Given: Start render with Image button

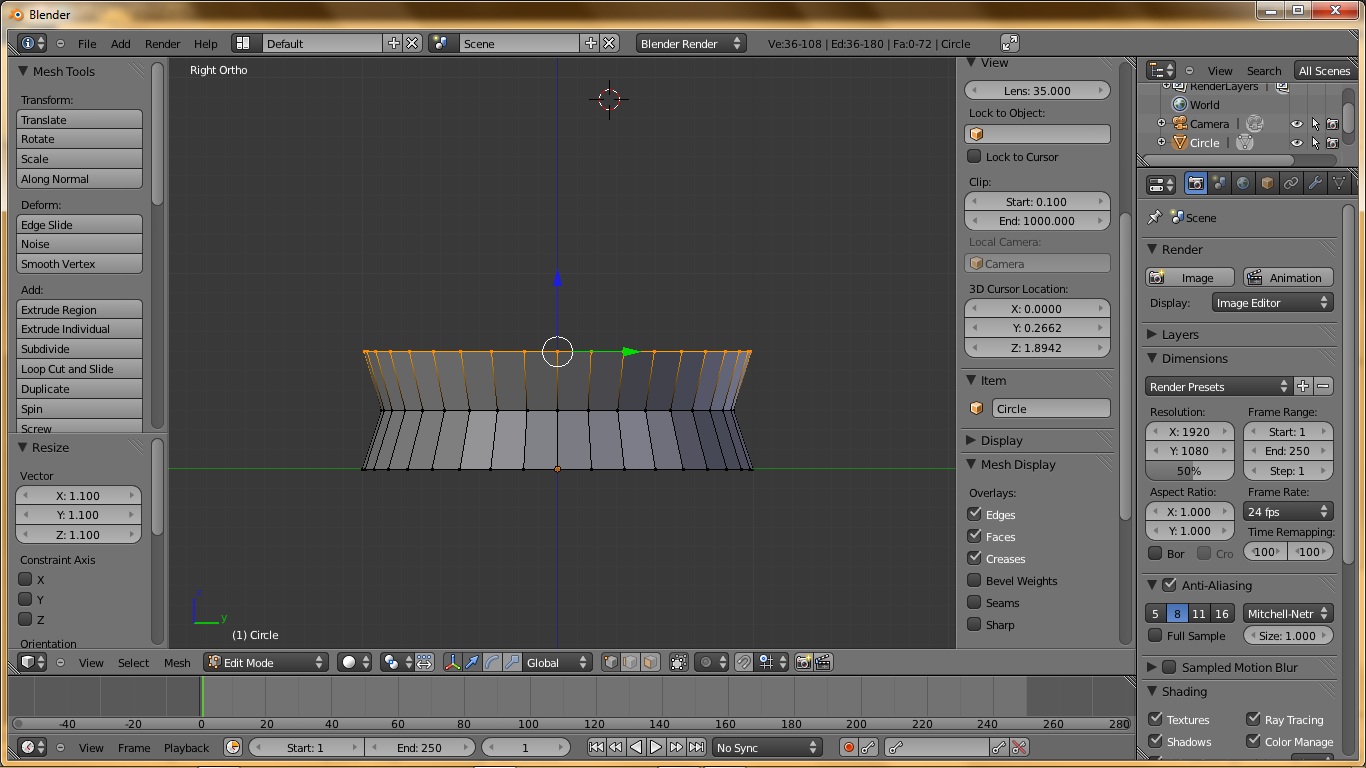Looking at the screenshot, I should (1189, 277).
